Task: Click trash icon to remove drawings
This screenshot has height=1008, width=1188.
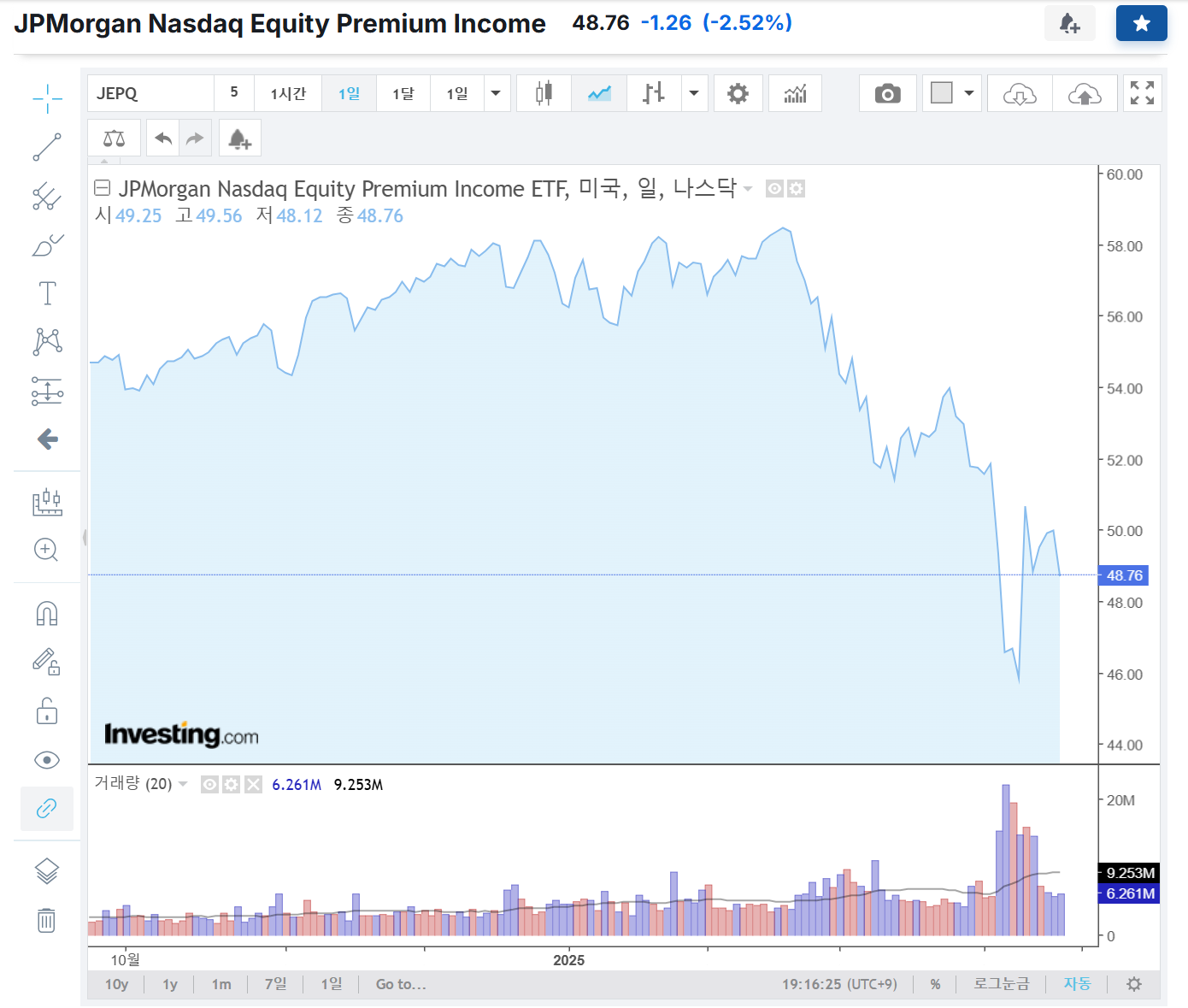Action: (47, 920)
